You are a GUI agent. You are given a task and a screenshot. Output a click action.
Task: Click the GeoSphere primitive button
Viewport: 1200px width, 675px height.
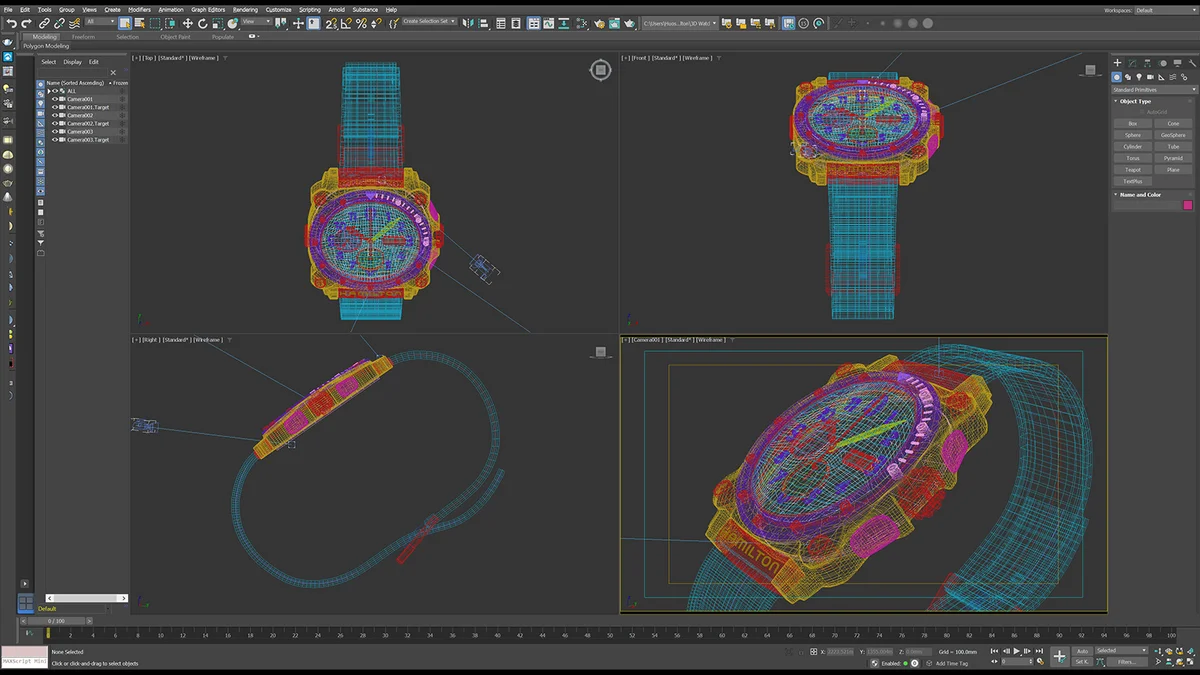coord(1173,135)
